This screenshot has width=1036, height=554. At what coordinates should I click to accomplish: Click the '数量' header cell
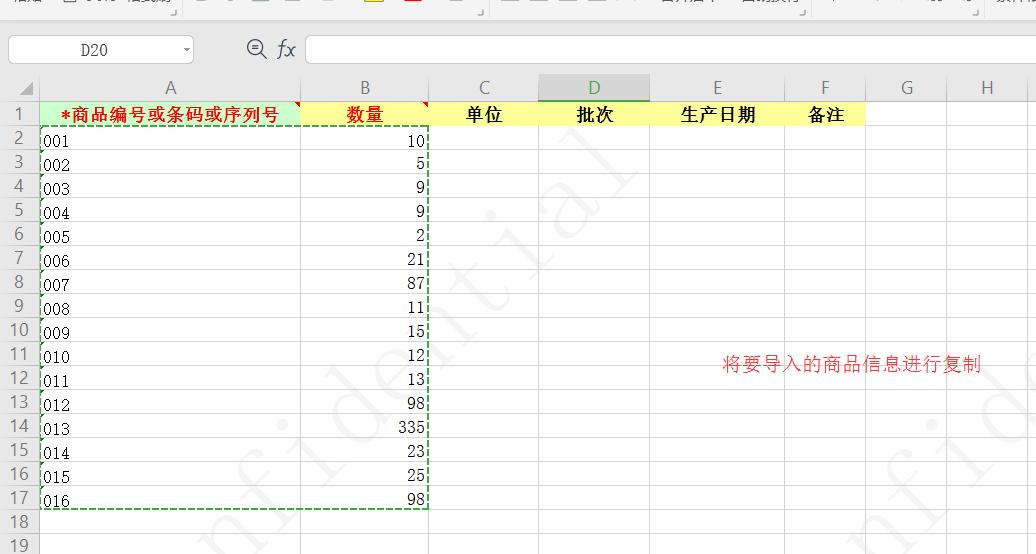click(x=365, y=114)
